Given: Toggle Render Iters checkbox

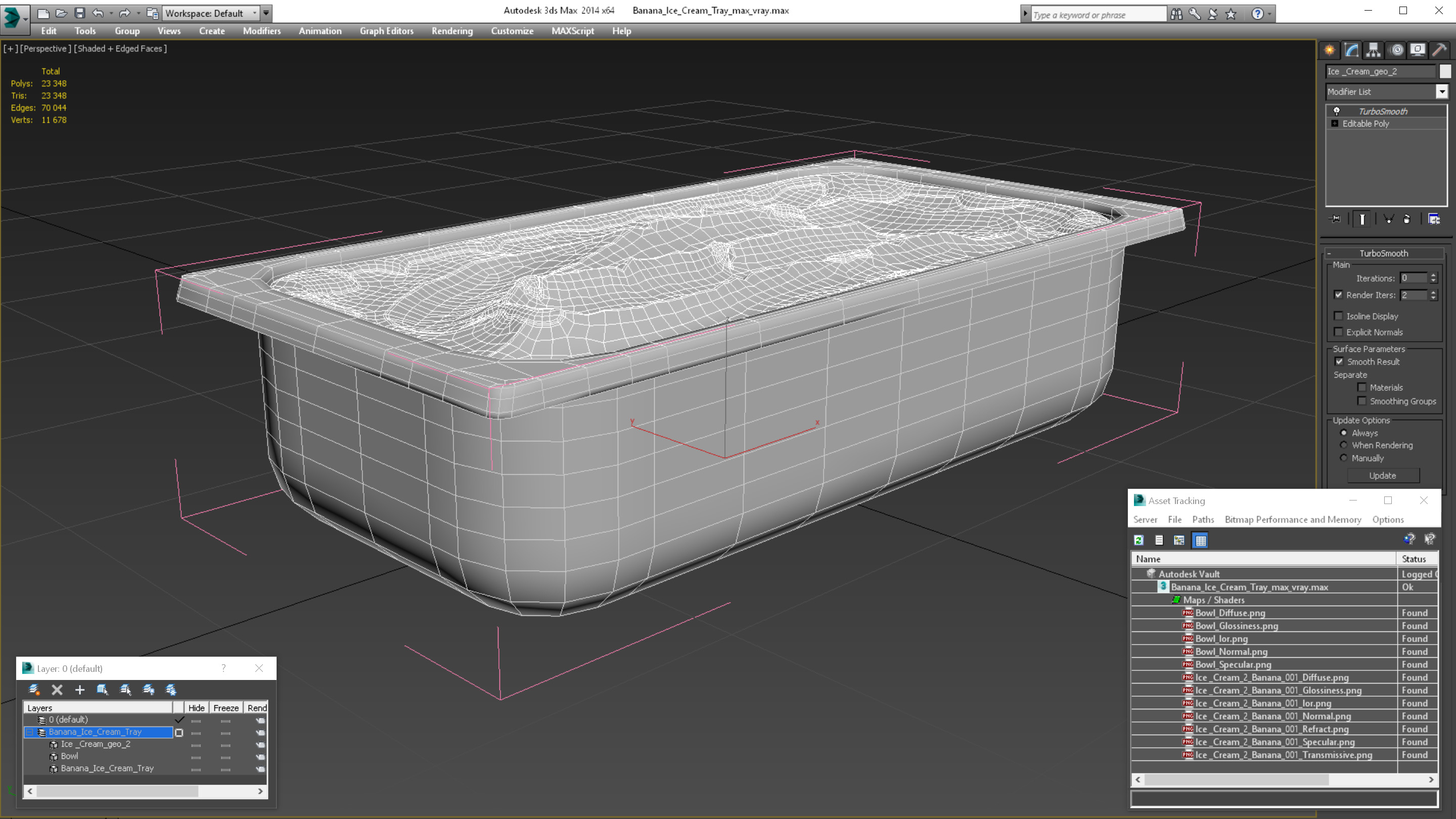Looking at the screenshot, I should (x=1338, y=294).
